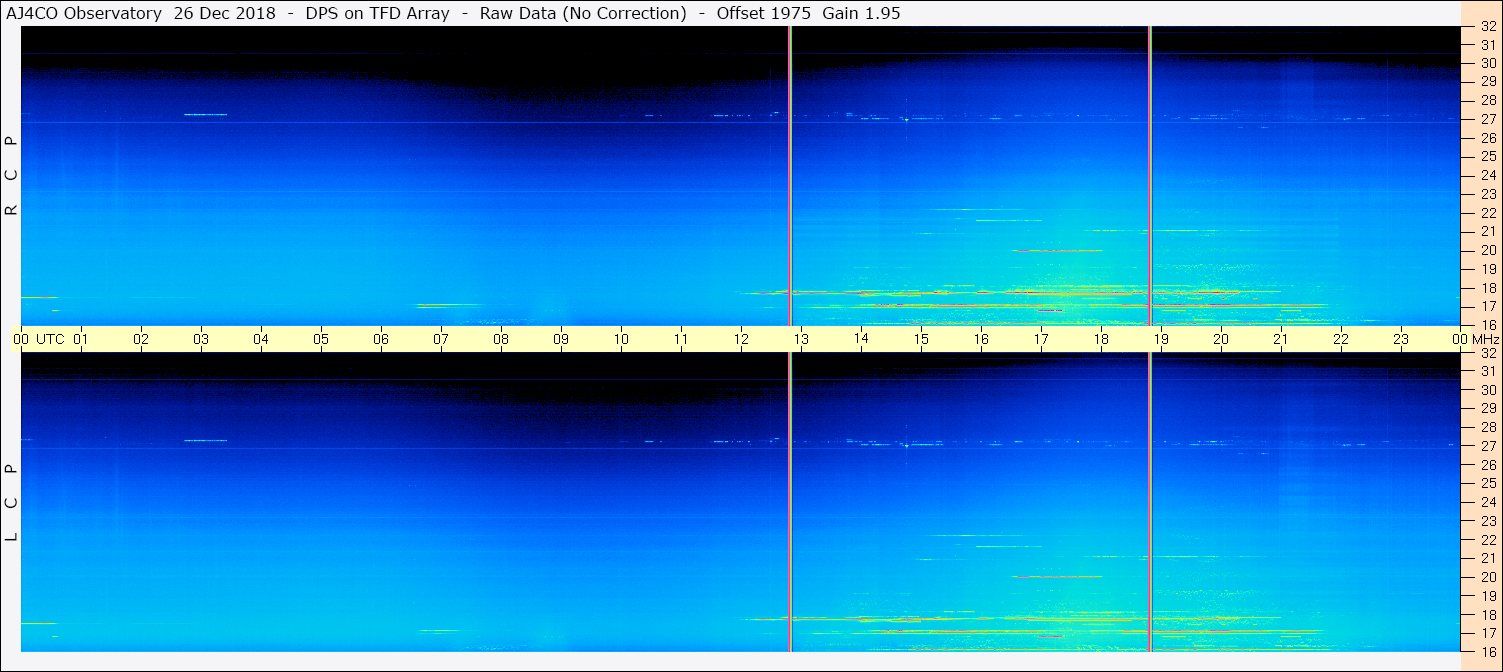Select the 'Gain 1.95' value
Screen dimensions: 1503x672
click(861, 13)
